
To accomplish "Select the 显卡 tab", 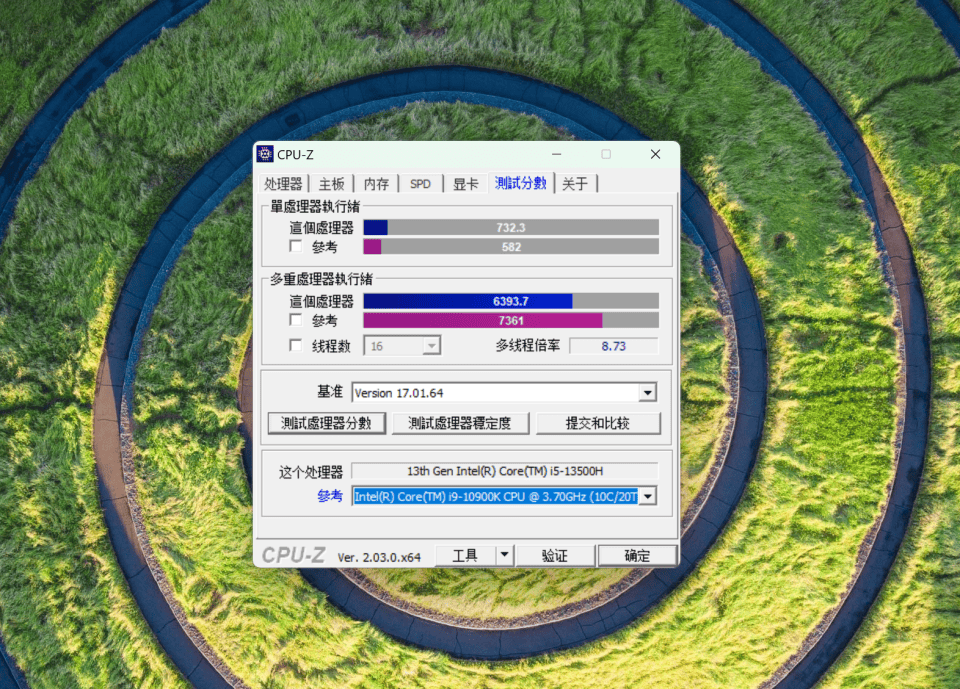I will pyautogui.click(x=465, y=184).
